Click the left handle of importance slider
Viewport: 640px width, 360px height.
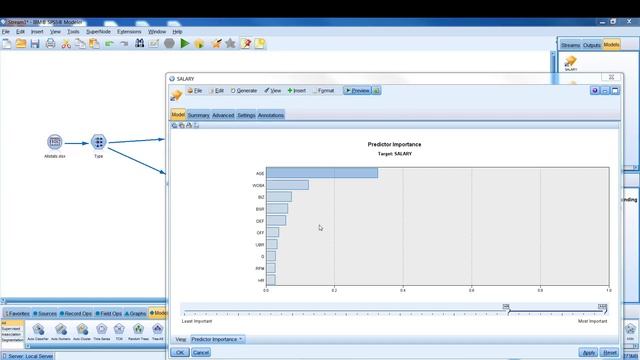(507, 309)
